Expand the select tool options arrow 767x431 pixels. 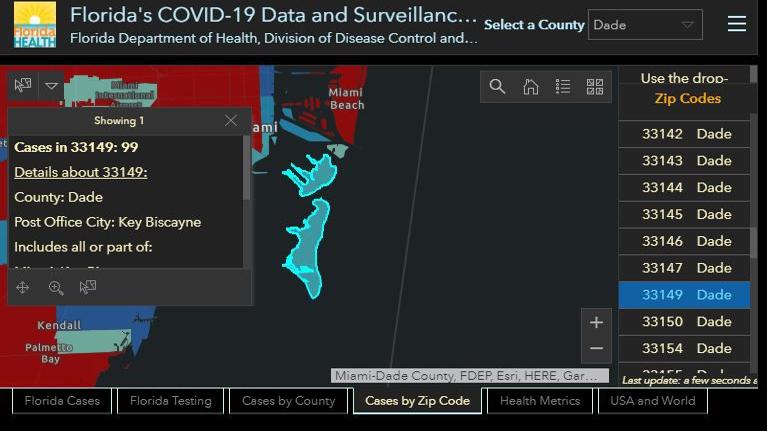(x=51, y=86)
